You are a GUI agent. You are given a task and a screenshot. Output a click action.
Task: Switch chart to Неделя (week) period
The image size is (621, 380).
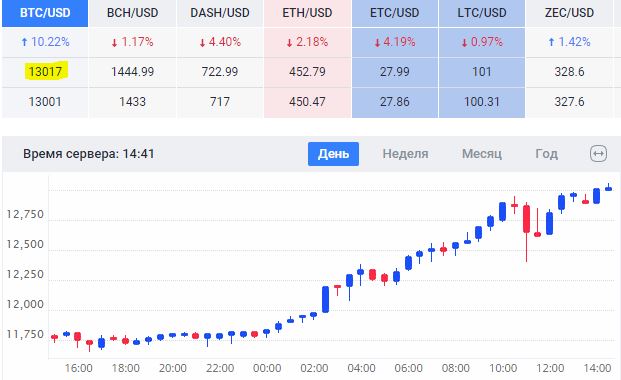pyautogui.click(x=405, y=154)
